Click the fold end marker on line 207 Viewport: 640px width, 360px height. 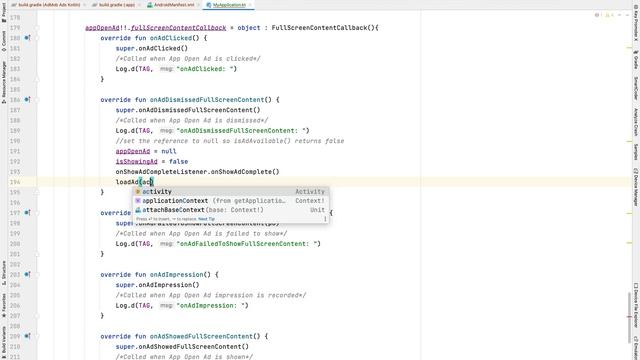tap(37, 316)
